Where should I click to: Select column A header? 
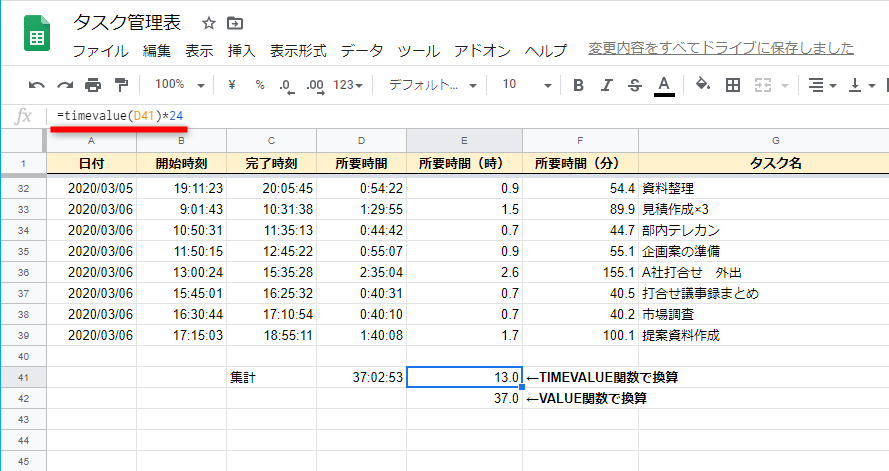click(91, 141)
